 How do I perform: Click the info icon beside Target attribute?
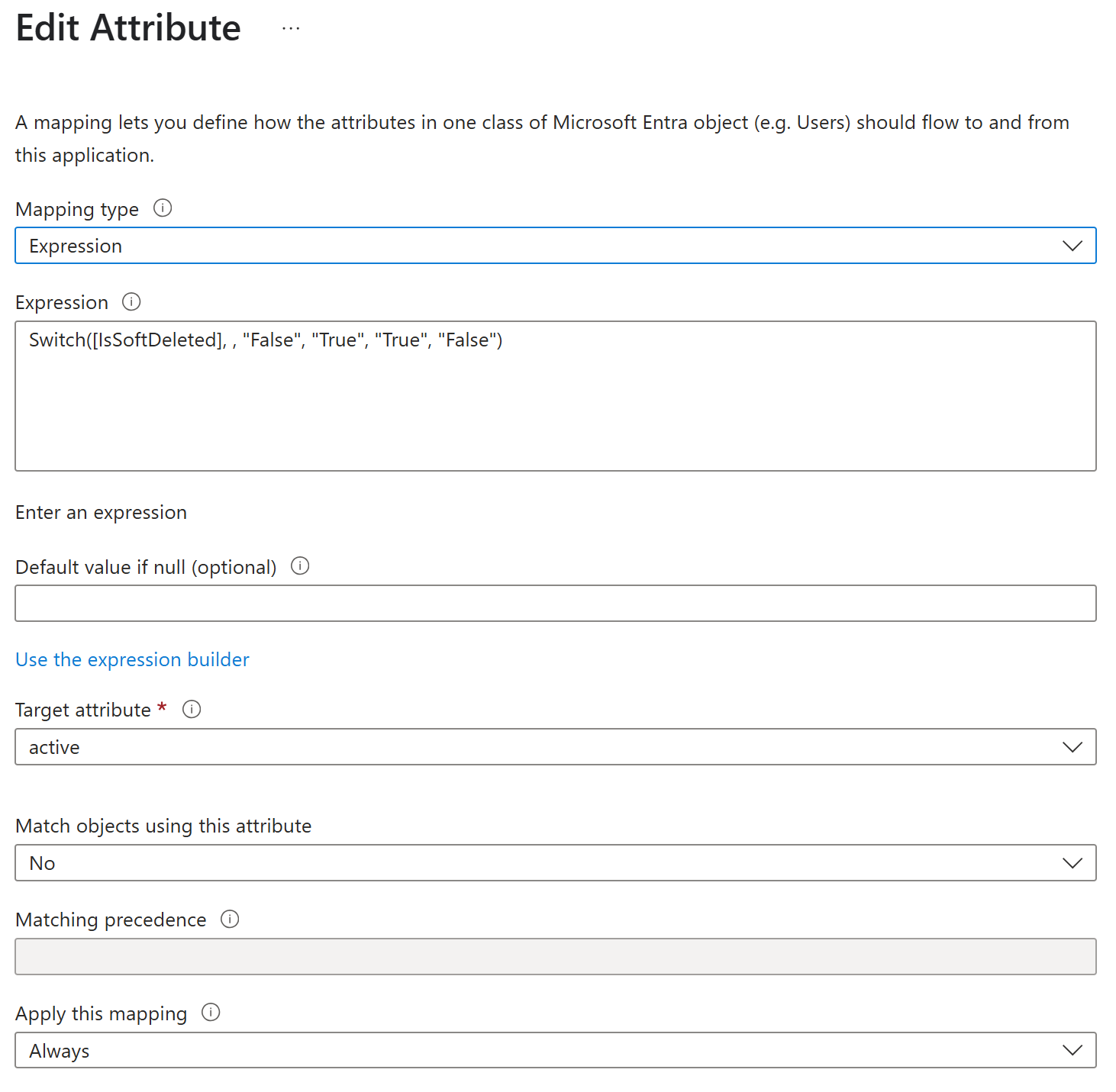pos(192,709)
